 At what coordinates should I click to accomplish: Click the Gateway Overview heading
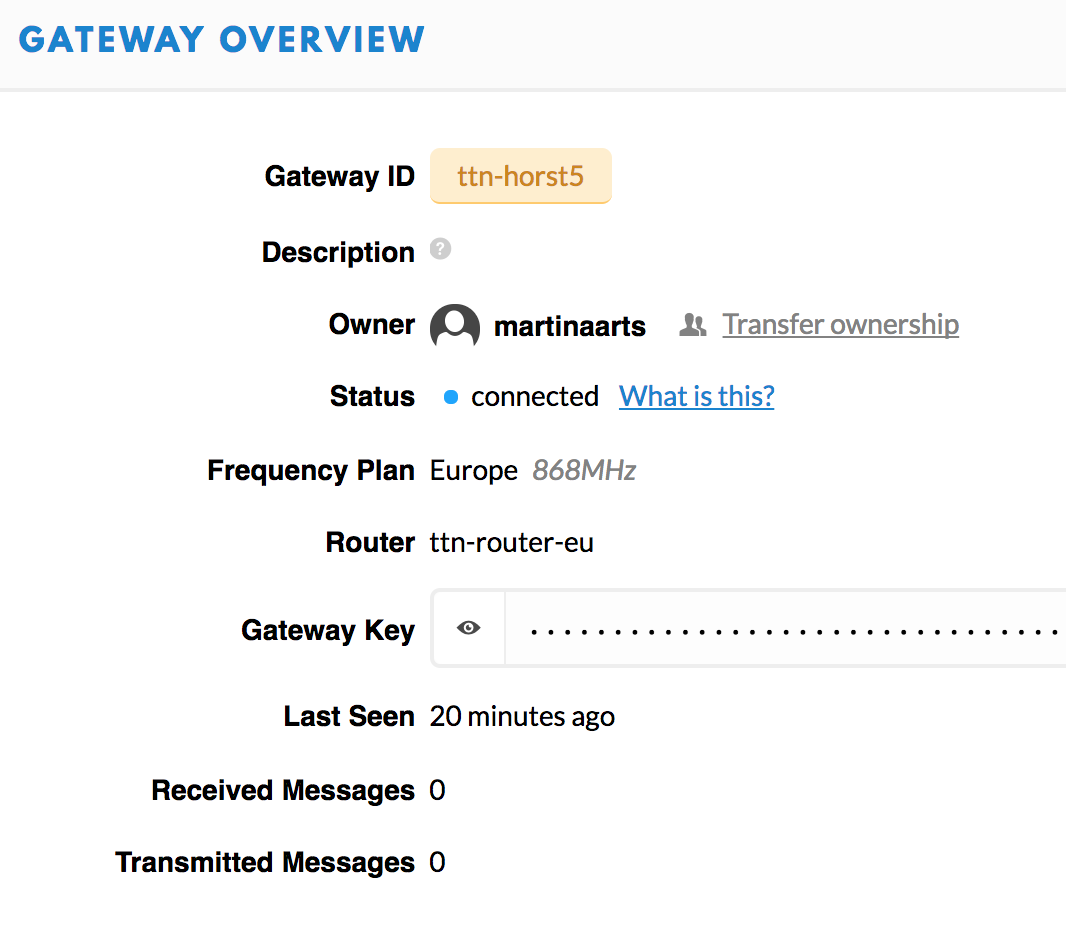[222, 40]
